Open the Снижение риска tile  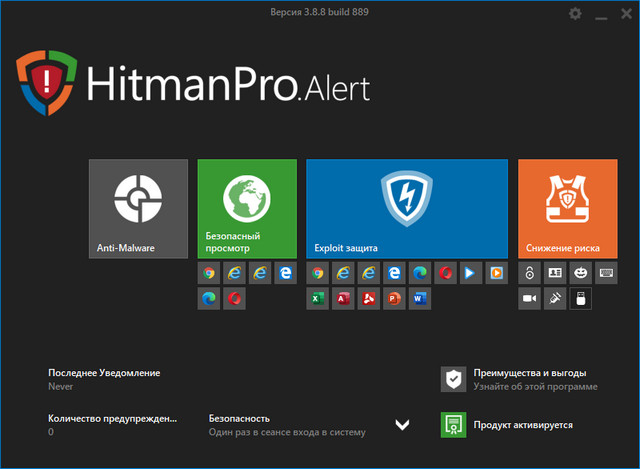pos(567,208)
